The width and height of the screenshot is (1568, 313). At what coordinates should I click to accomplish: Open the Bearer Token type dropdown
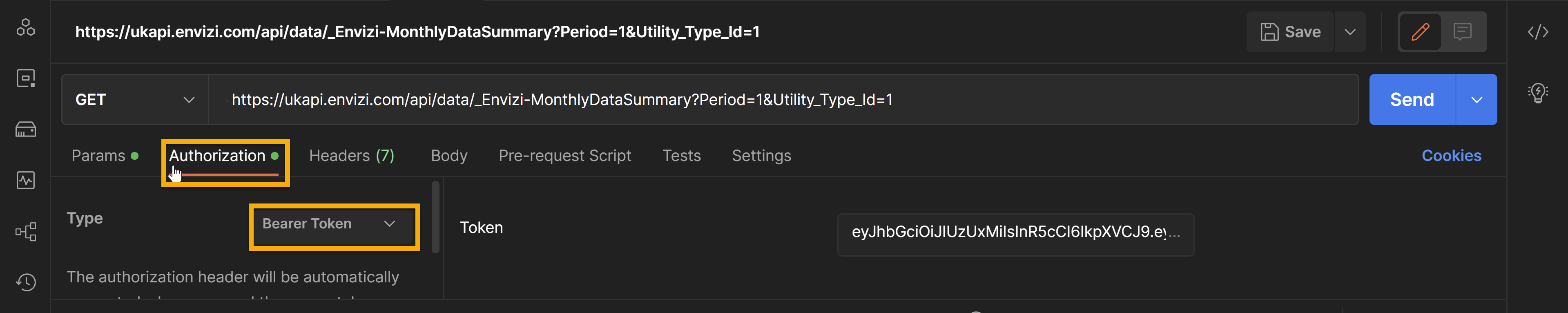334,224
